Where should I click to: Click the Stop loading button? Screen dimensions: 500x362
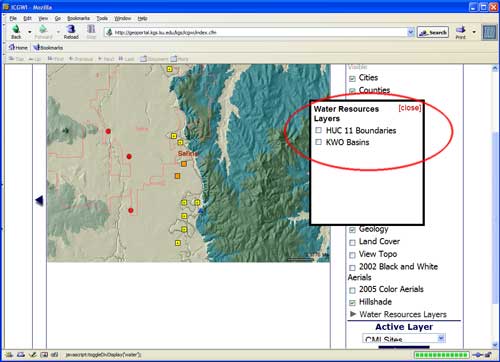tap(91, 32)
